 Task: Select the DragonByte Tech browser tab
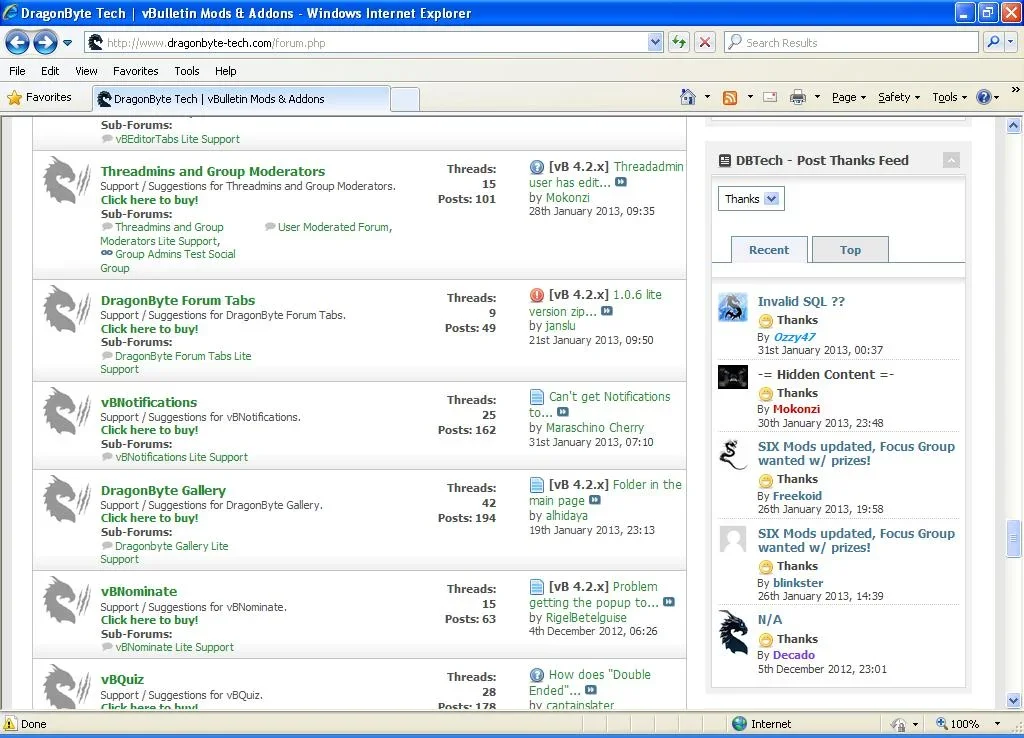click(x=241, y=99)
